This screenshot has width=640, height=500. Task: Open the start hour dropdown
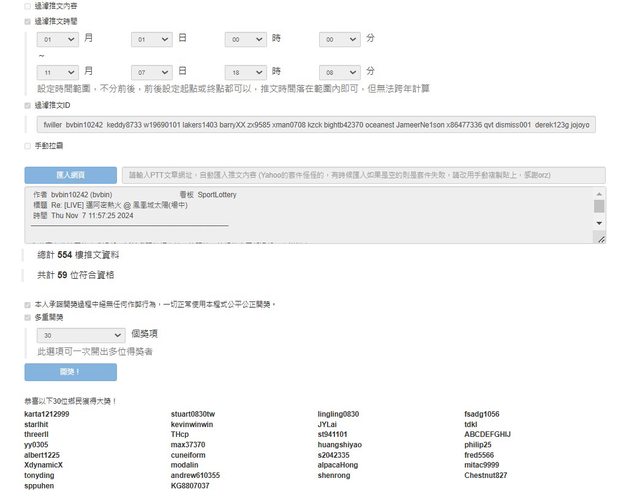(x=245, y=39)
